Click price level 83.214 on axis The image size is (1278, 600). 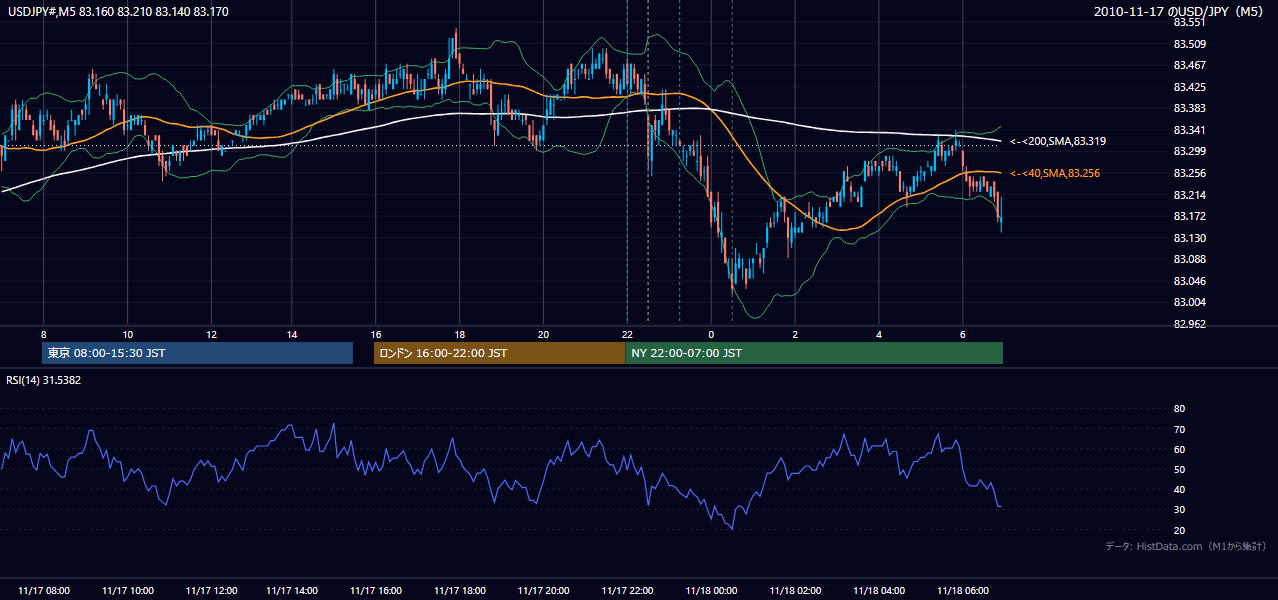pos(1188,194)
